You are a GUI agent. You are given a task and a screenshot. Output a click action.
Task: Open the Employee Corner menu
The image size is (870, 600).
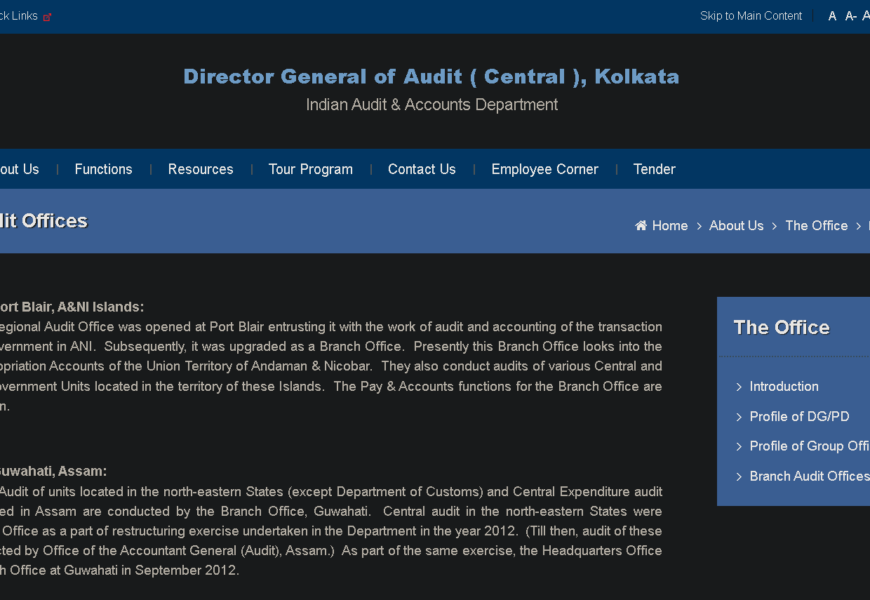(545, 169)
